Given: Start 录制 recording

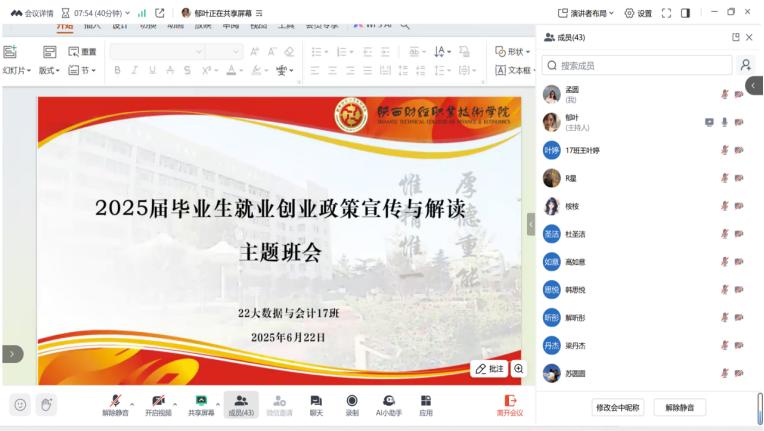Looking at the screenshot, I should click(x=352, y=405).
